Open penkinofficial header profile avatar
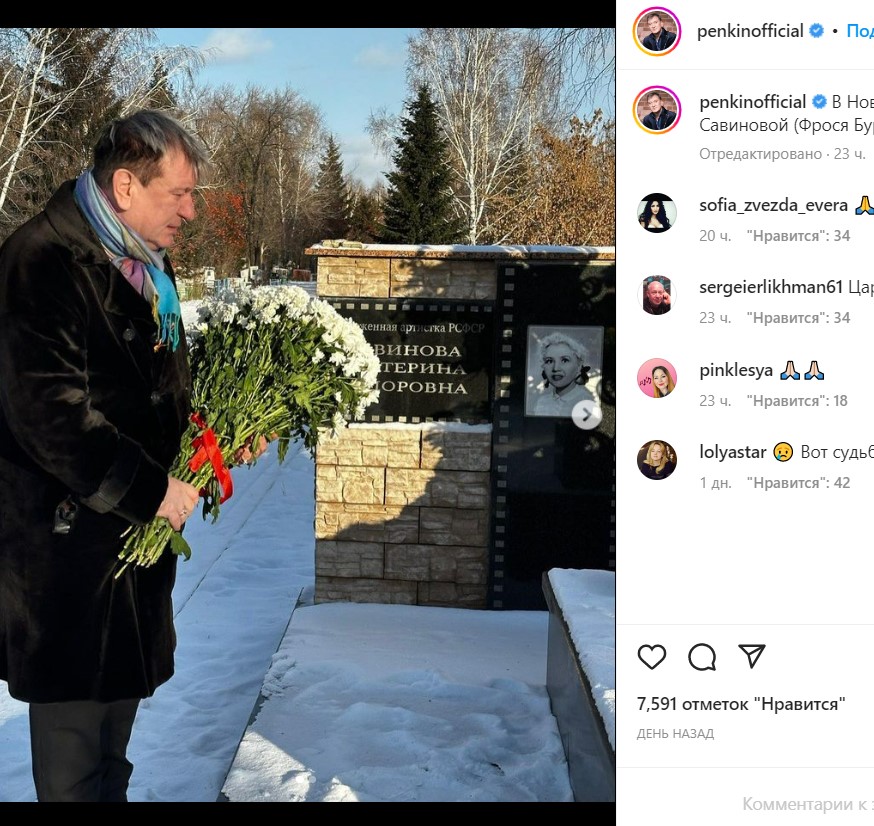The image size is (874, 826). coord(657,32)
